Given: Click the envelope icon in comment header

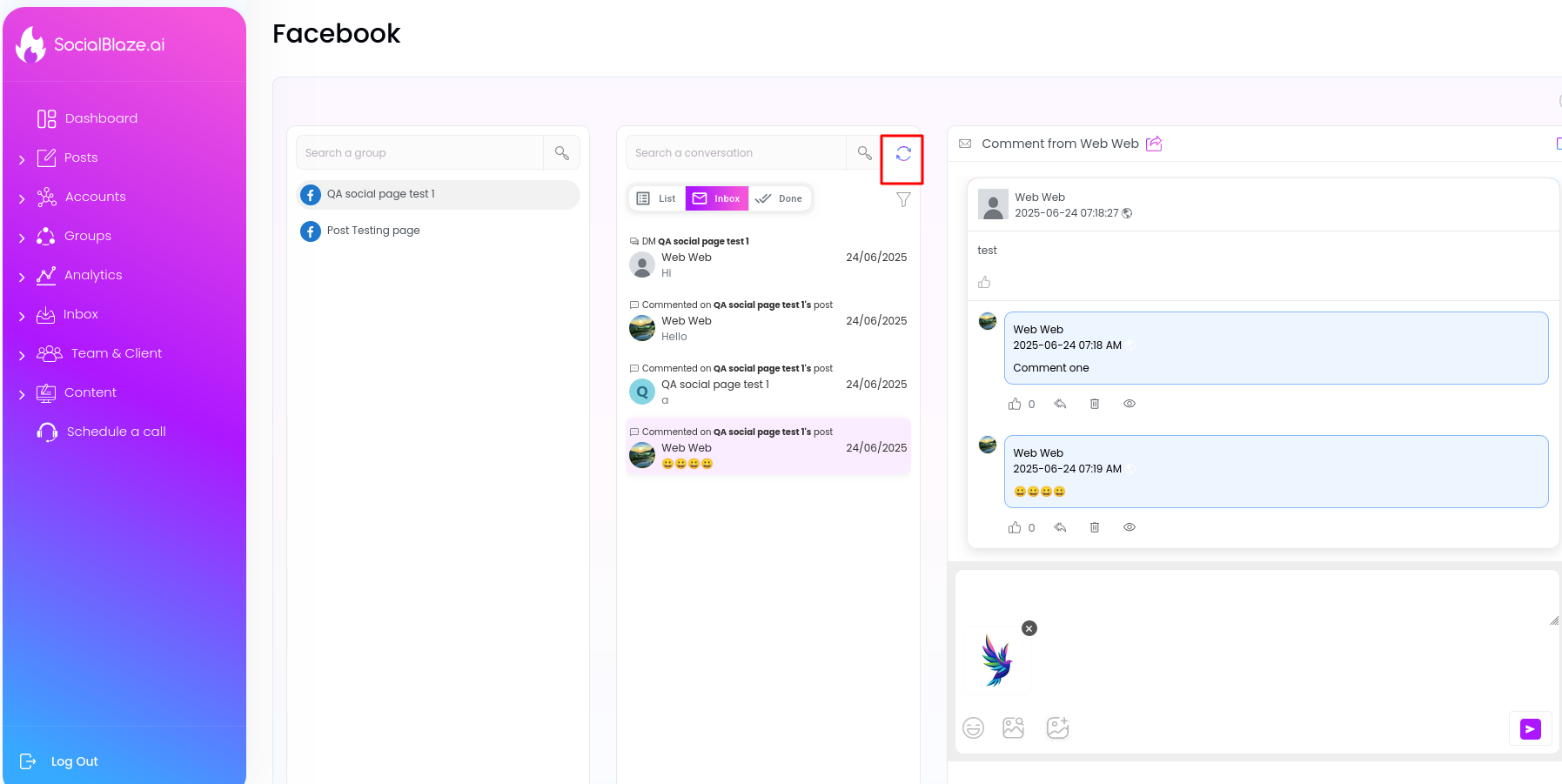Looking at the screenshot, I should pyautogui.click(x=965, y=144).
